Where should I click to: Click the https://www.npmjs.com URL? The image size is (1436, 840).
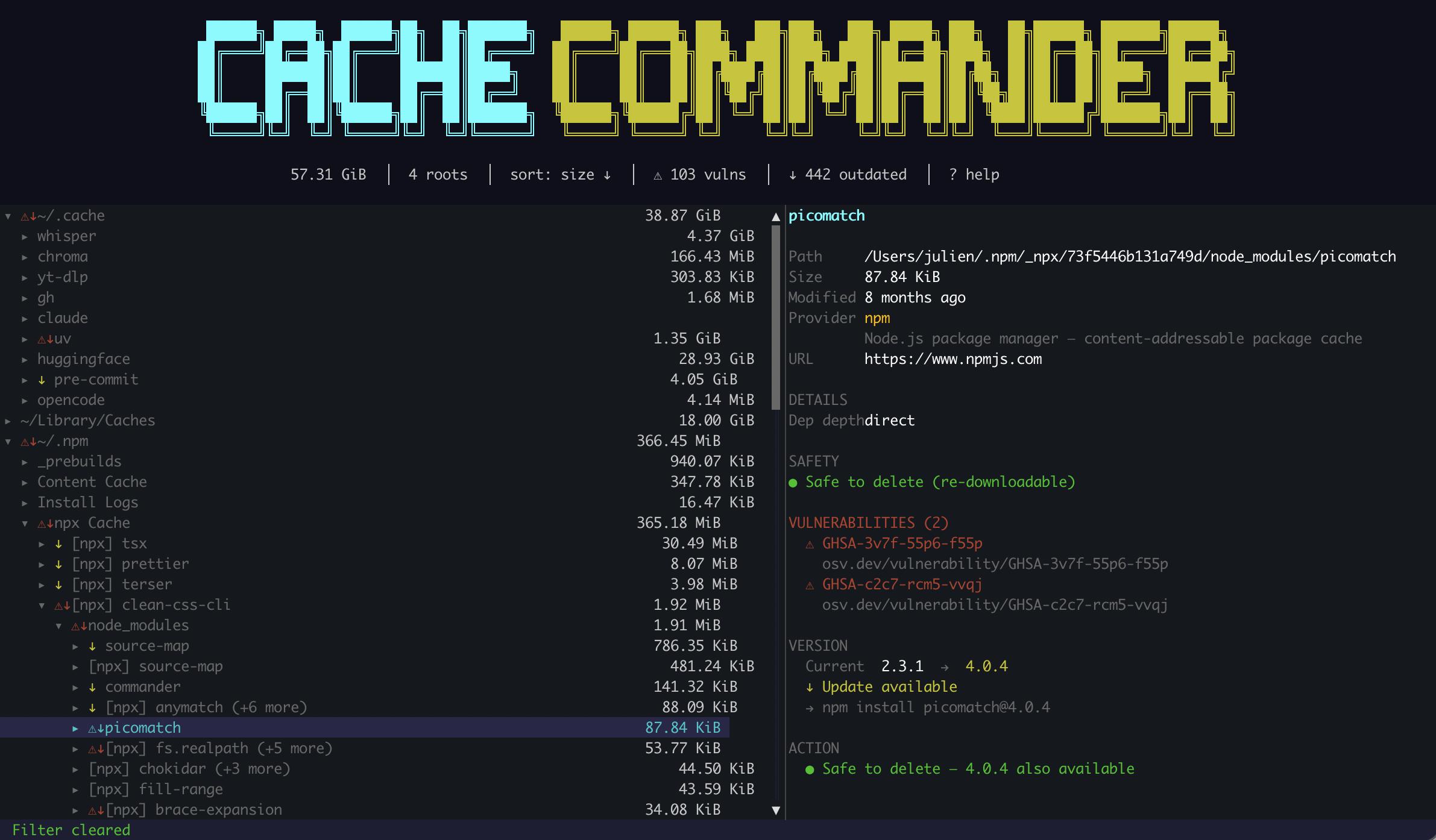pyautogui.click(x=953, y=359)
